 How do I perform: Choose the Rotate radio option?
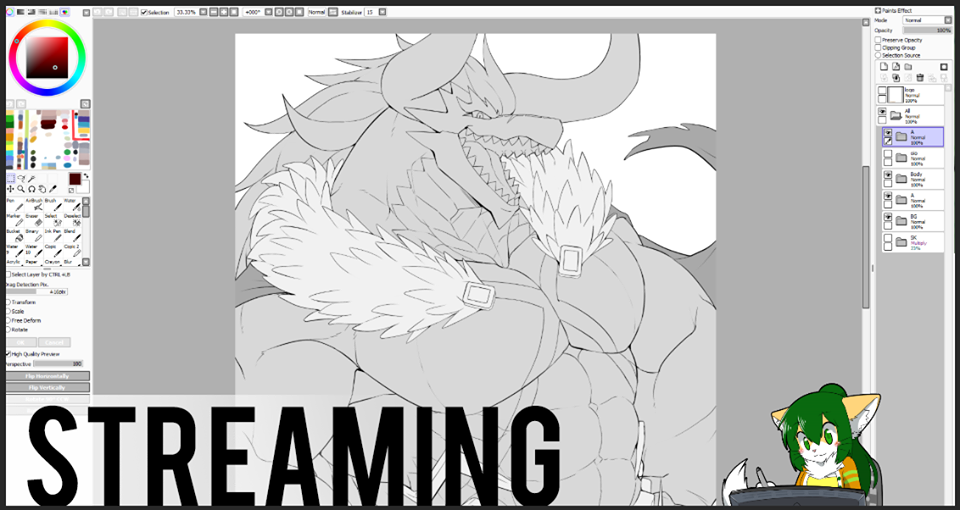click(9, 329)
